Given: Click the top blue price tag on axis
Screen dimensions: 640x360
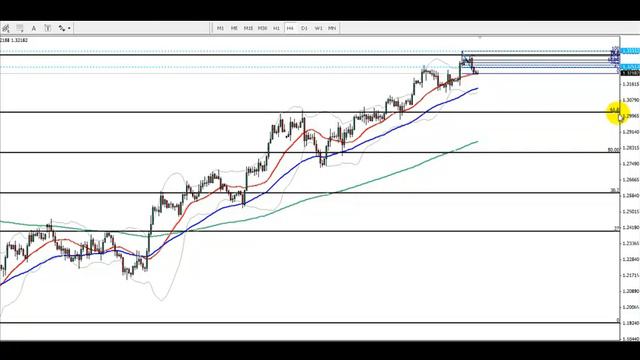Looking at the screenshot, I should tap(630, 51).
